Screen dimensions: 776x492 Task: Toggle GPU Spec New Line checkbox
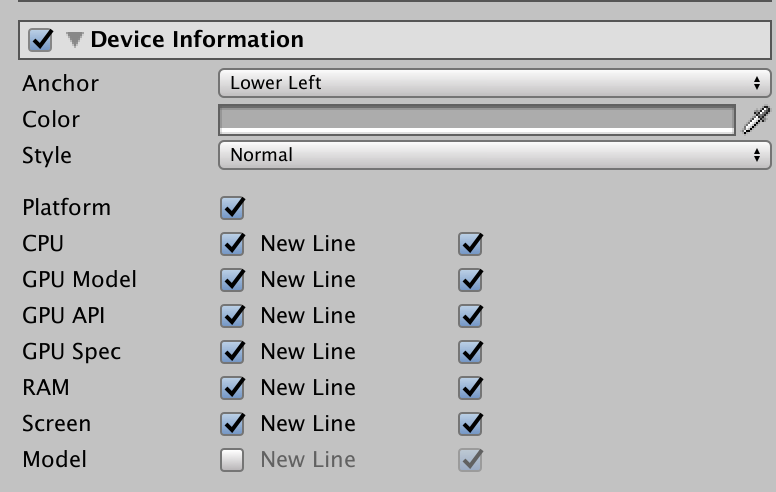coord(470,352)
